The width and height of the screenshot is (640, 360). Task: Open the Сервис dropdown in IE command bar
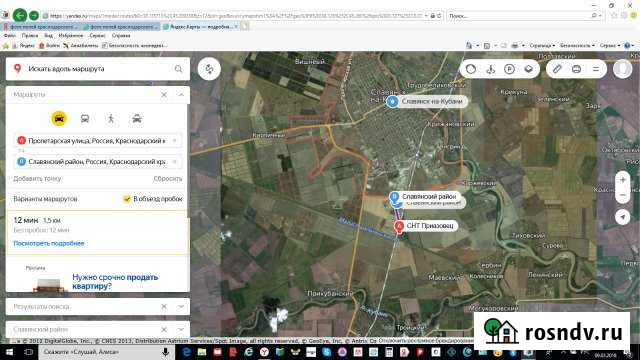pos(610,46)
